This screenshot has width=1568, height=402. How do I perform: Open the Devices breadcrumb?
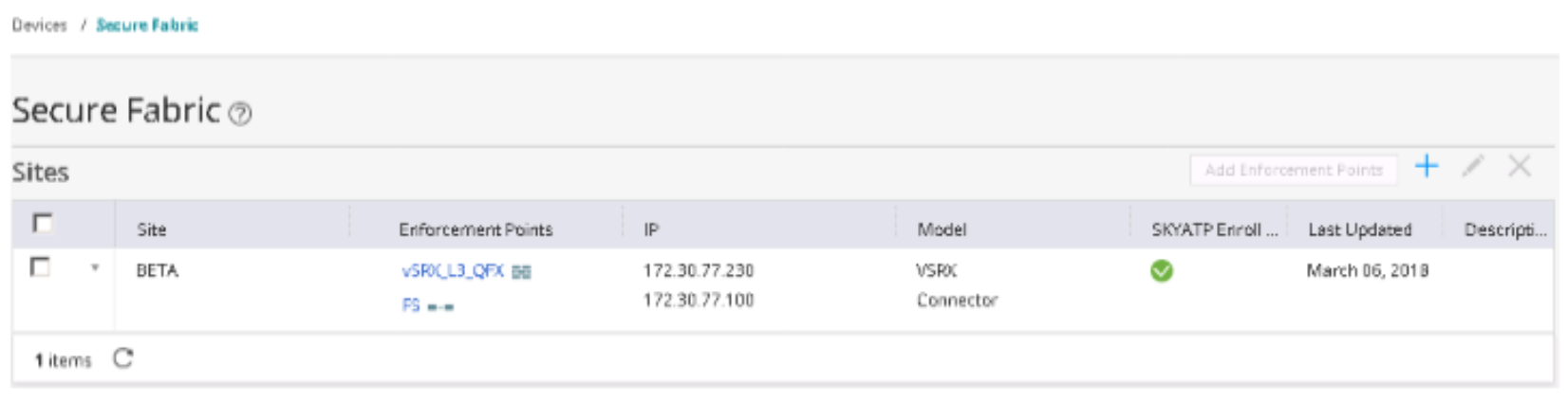click(39, 26)
